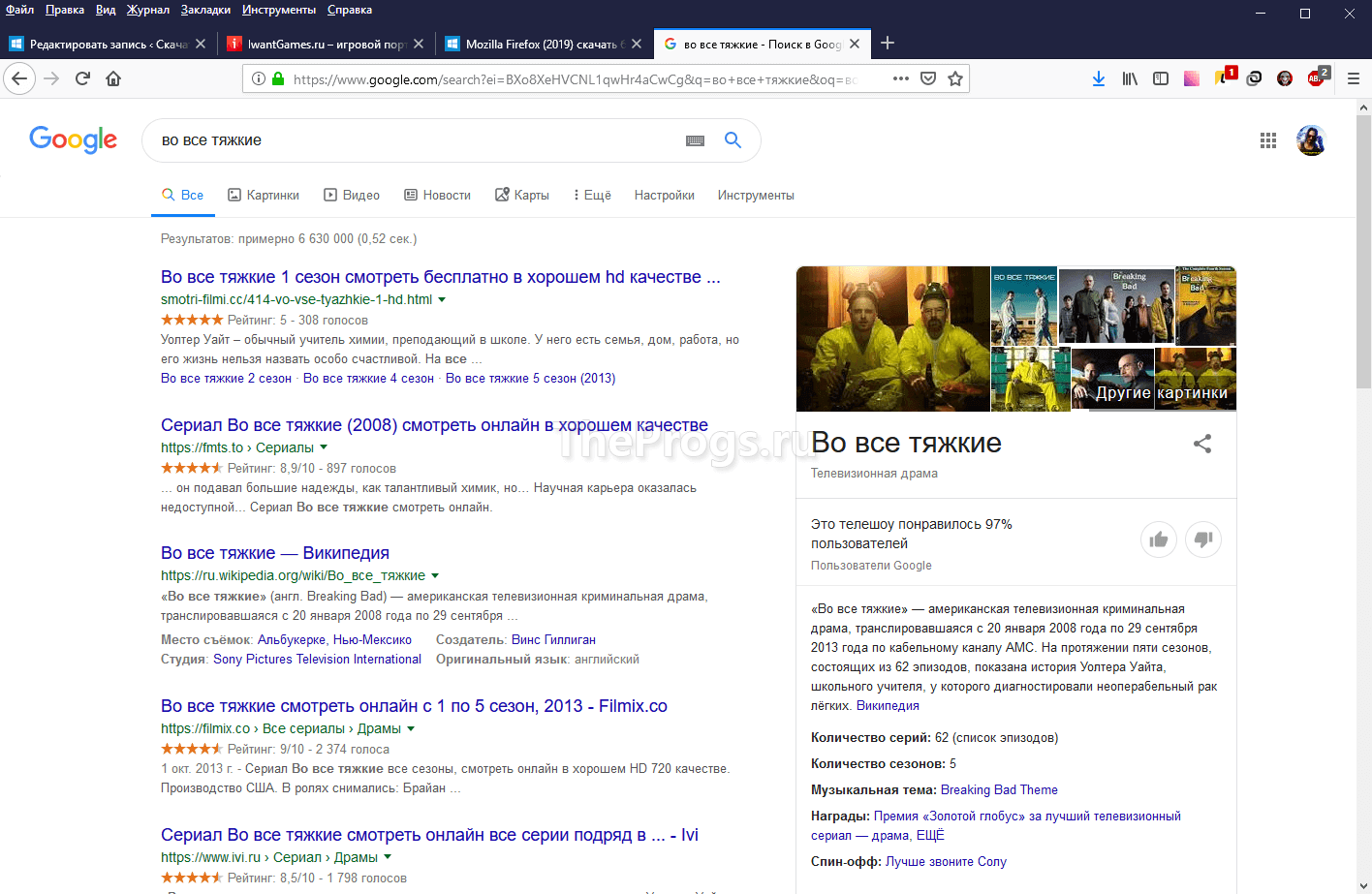Open the Закладки menu
Screen dimensions: 1372x894
[205, 10]
